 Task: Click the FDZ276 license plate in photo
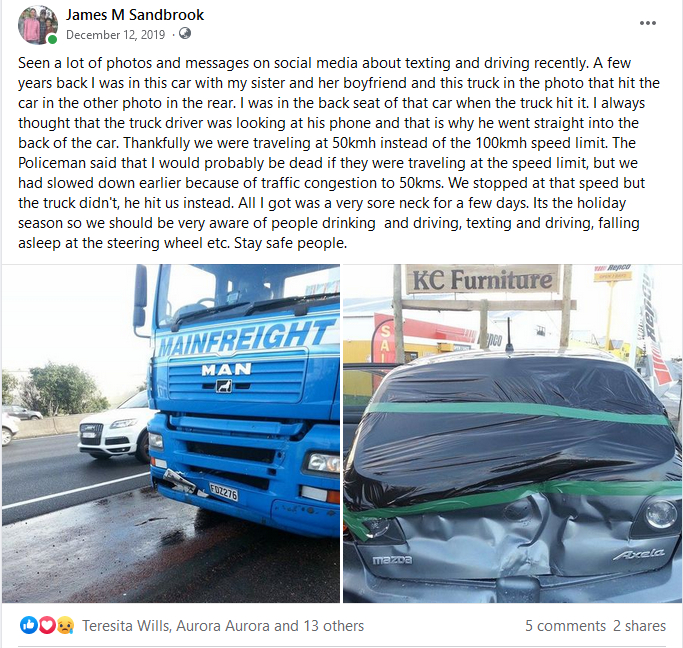(x=223, y=492)
